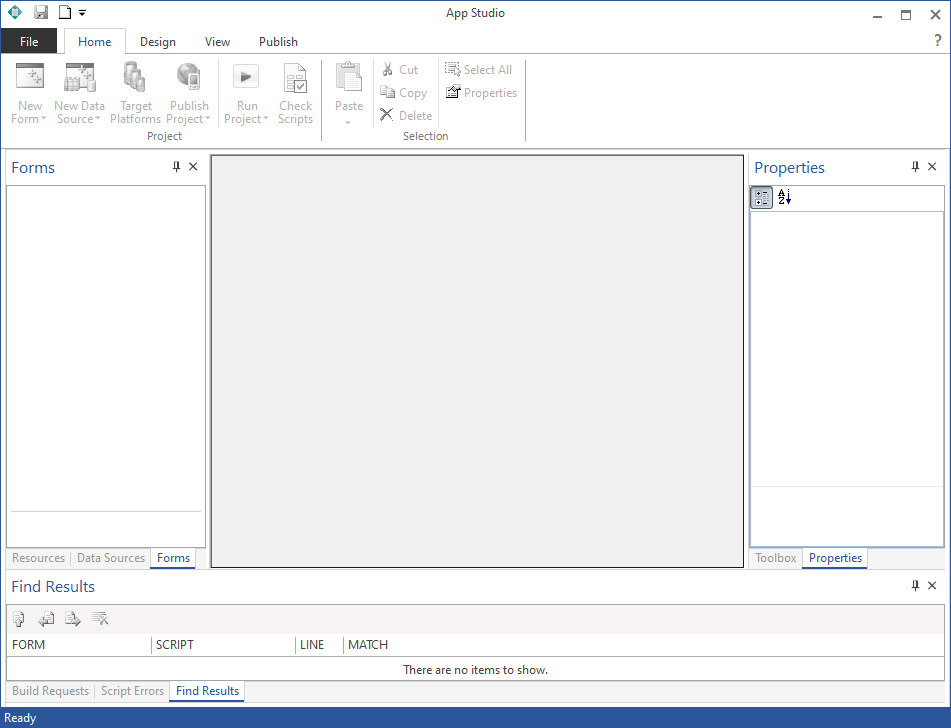Toggle alphabetical sort in Properties panel
Viewport: 951px width, 728px height.
click(785, 197)
